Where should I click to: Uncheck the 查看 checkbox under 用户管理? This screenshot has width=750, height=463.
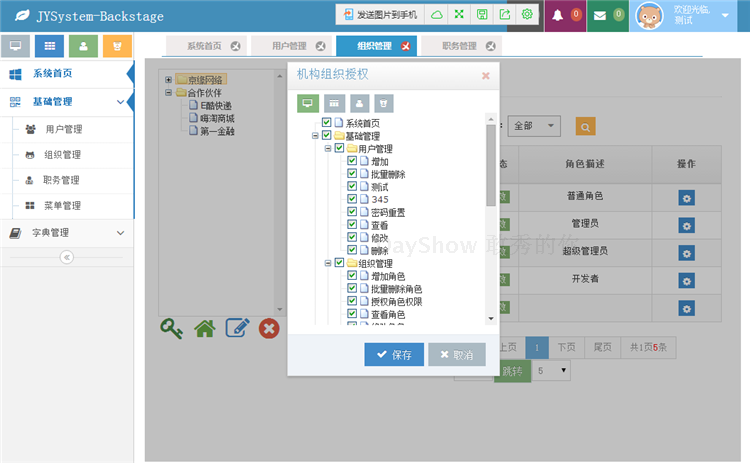352,224
